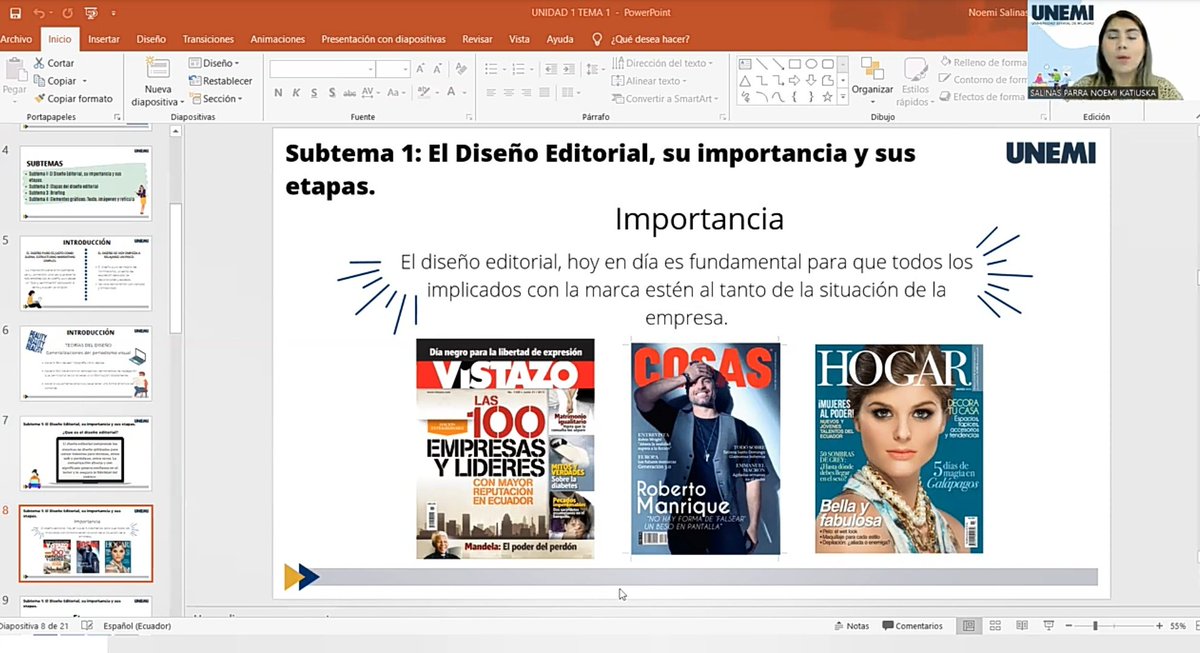Open the Sección dropdown
The height and width of the screenshot is (653, 1200).
coord(215,99)
